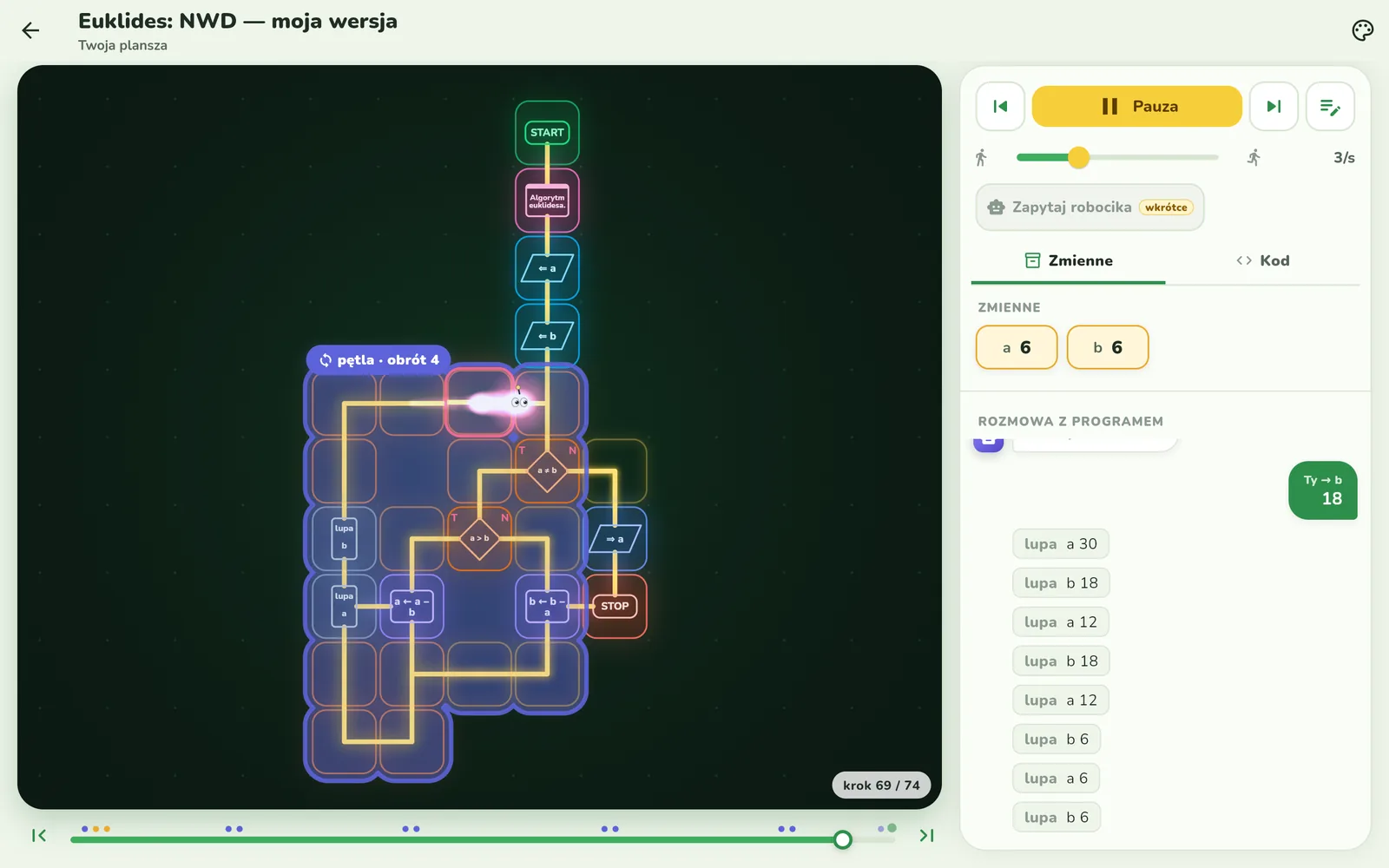Select the lupa a block
Image resolution: width=1389 pixels, height=868 pixels.
pyautogui.click(x=344, y=606)
